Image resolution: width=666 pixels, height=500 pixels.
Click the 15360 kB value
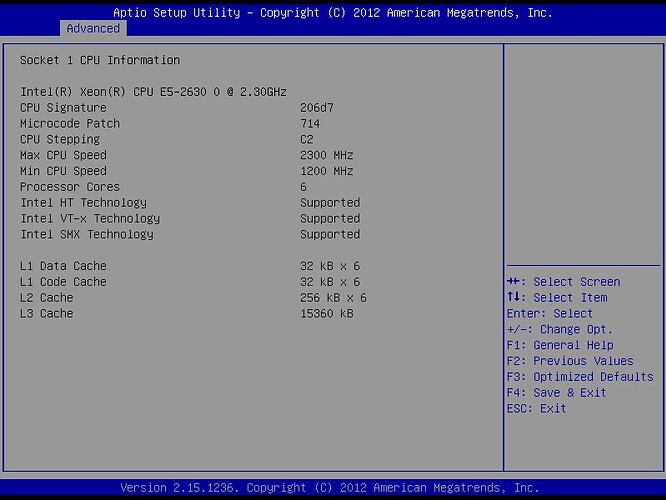pyautogui.click(x=327, y=314)
